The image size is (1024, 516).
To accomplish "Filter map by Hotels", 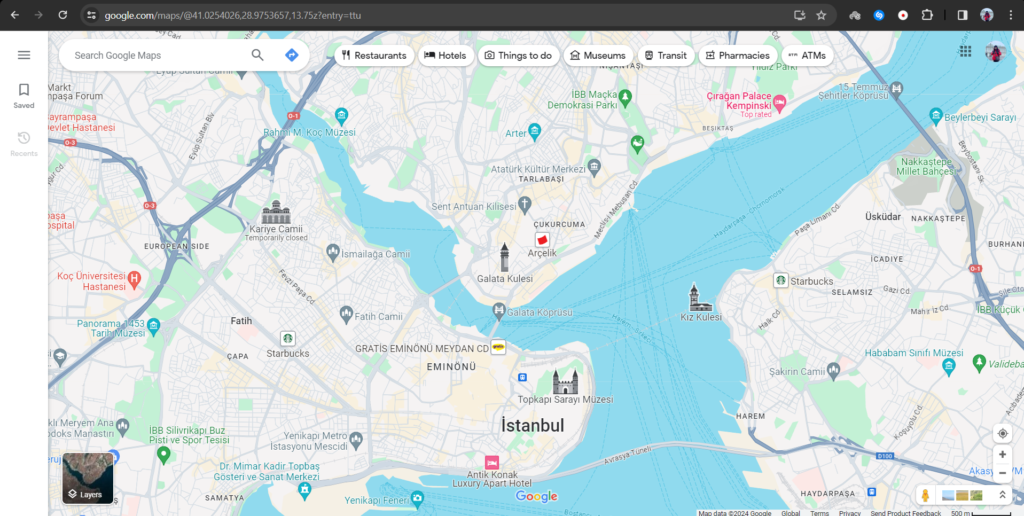I will (x=446, y=56).
